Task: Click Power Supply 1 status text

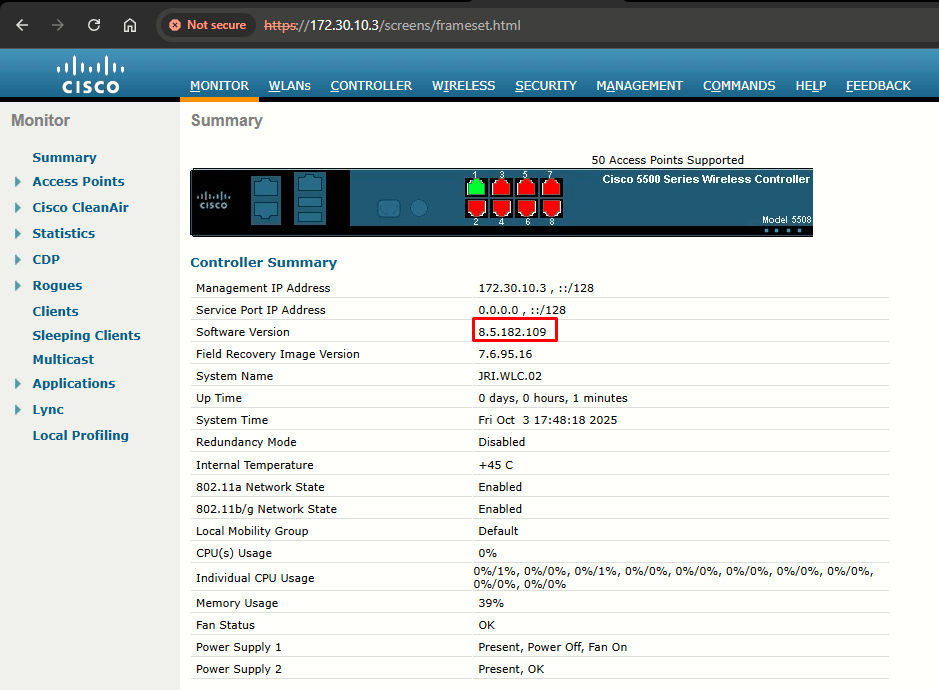Action: [x=552, y=647]
